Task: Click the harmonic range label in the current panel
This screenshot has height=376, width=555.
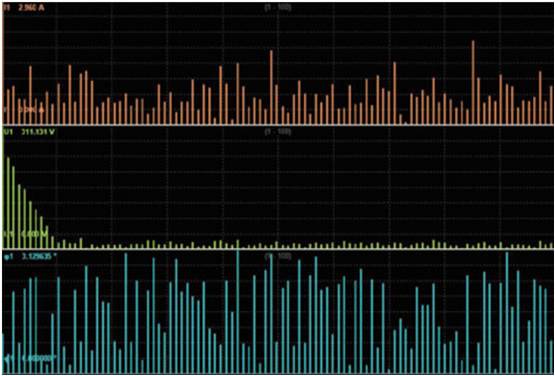Action: tap(278, 7)
